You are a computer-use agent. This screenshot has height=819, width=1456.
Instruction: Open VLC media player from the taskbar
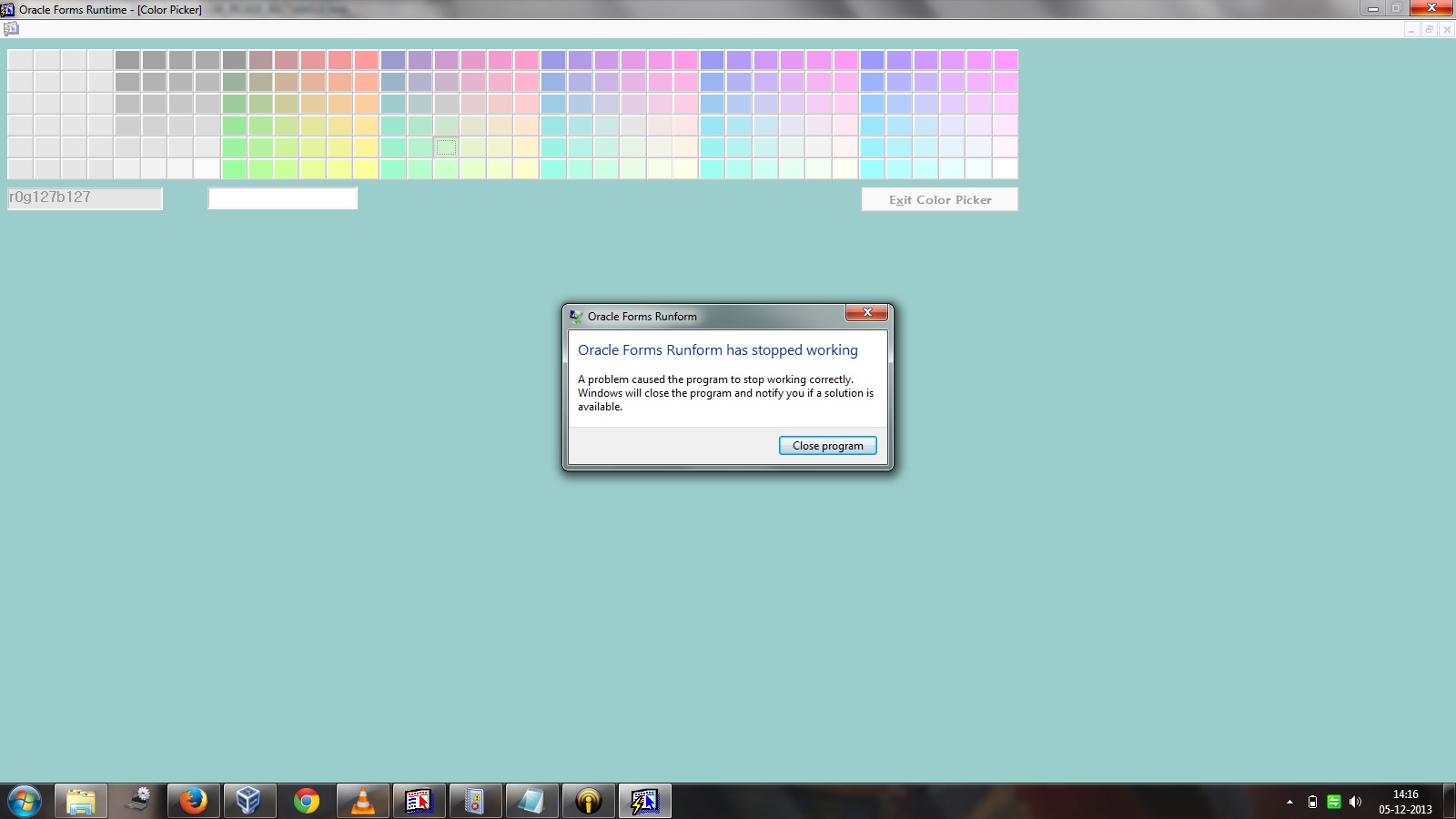[362, 802]
